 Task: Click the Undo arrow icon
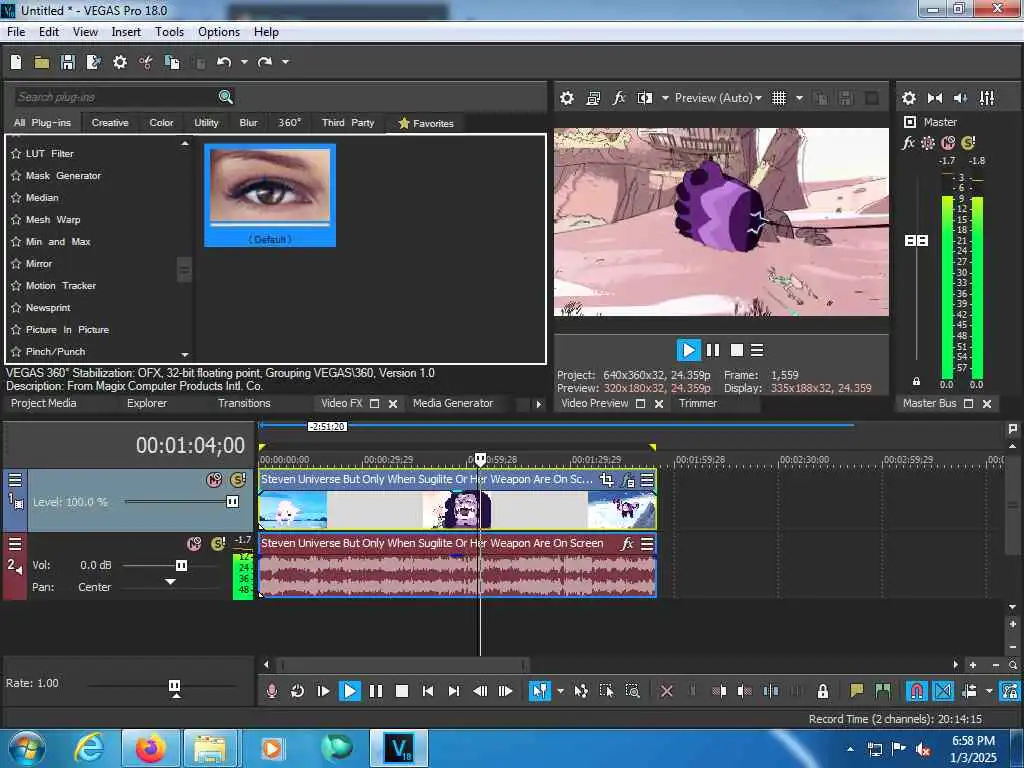(224, 62)
